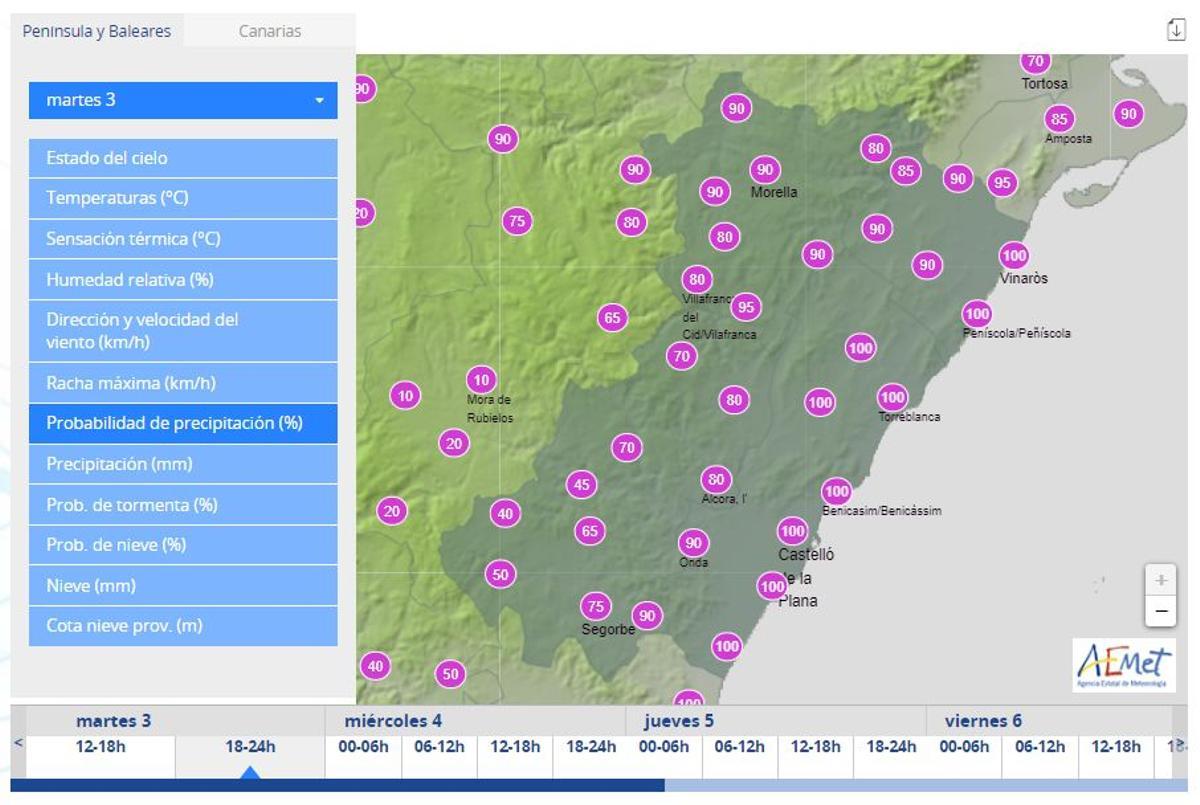The image size is (1200, 805).
Task: Select "Temperaturas (°C)" in the sidebar
Action: click(x=183, y=198)
